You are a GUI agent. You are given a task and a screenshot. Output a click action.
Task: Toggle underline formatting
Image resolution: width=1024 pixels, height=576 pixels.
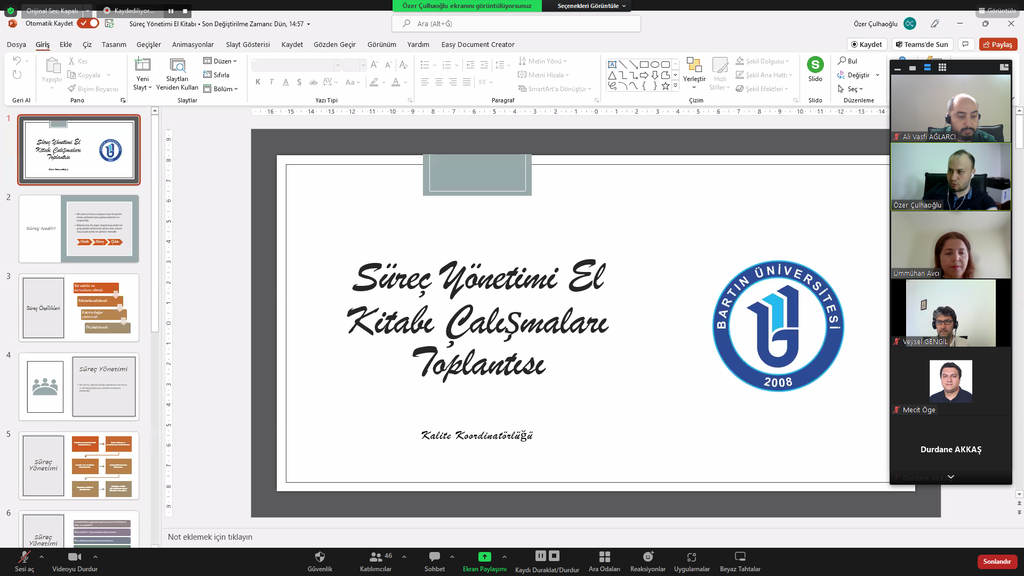tap(285, 82)
